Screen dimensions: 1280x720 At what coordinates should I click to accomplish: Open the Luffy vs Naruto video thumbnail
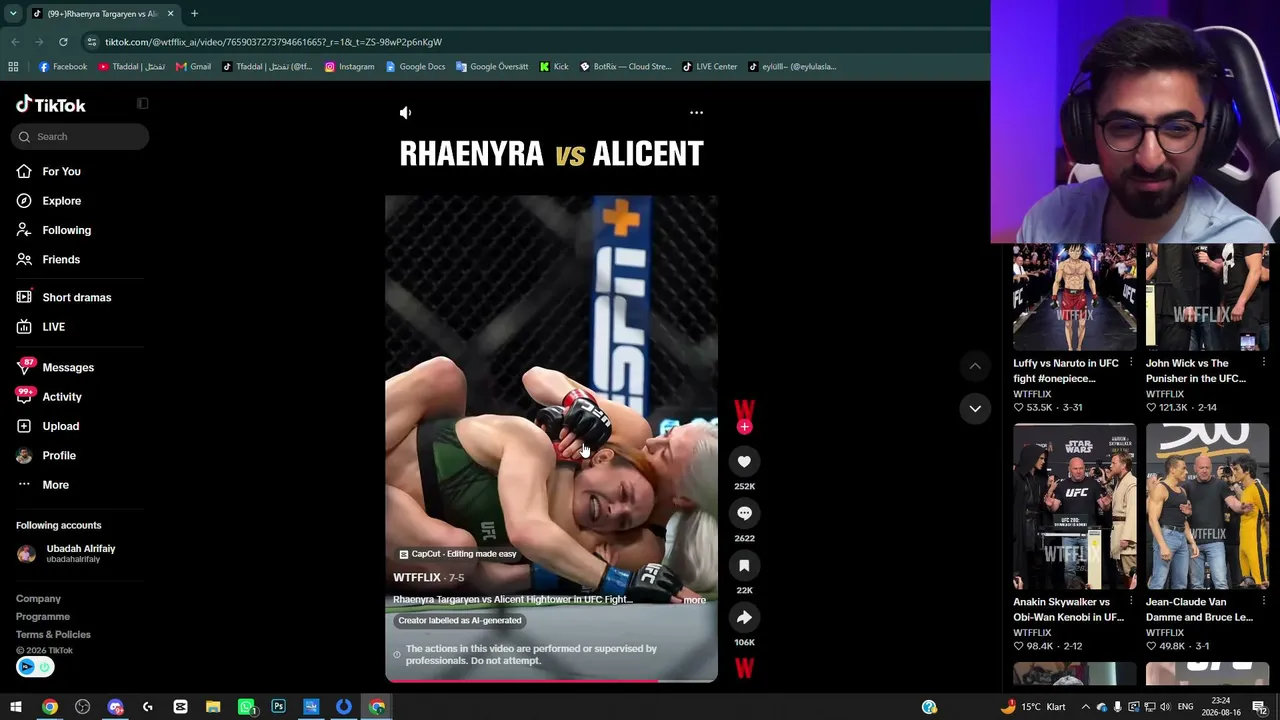click(1075, 297)
